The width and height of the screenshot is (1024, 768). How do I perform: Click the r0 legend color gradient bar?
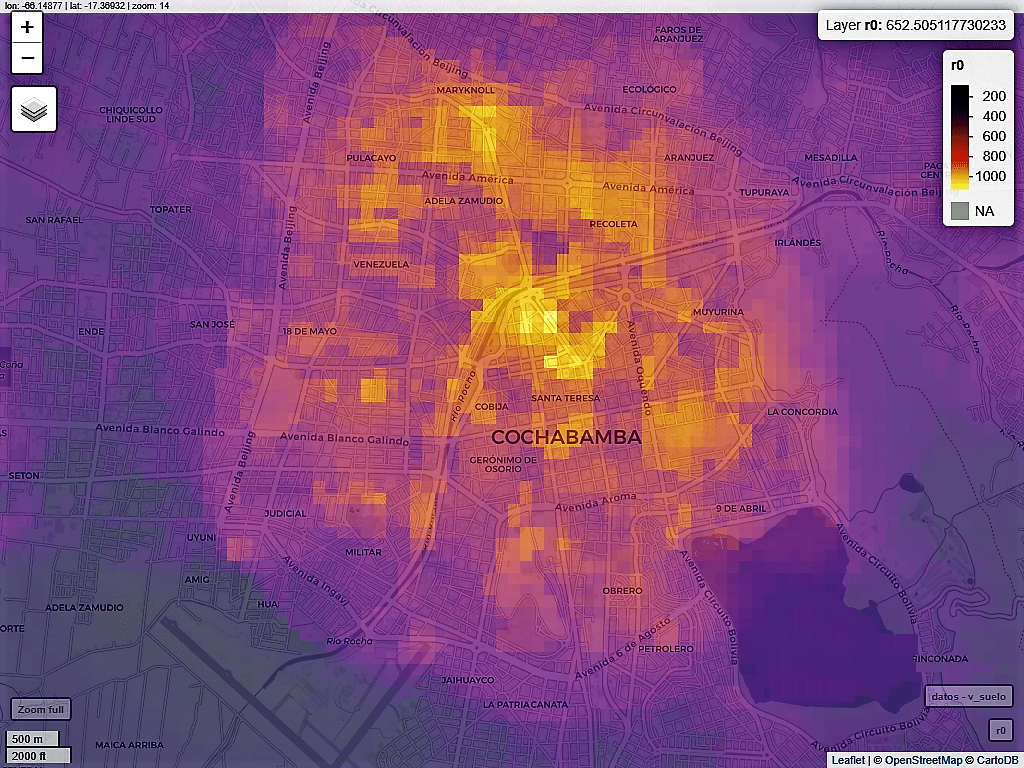[x=960, y=137]
